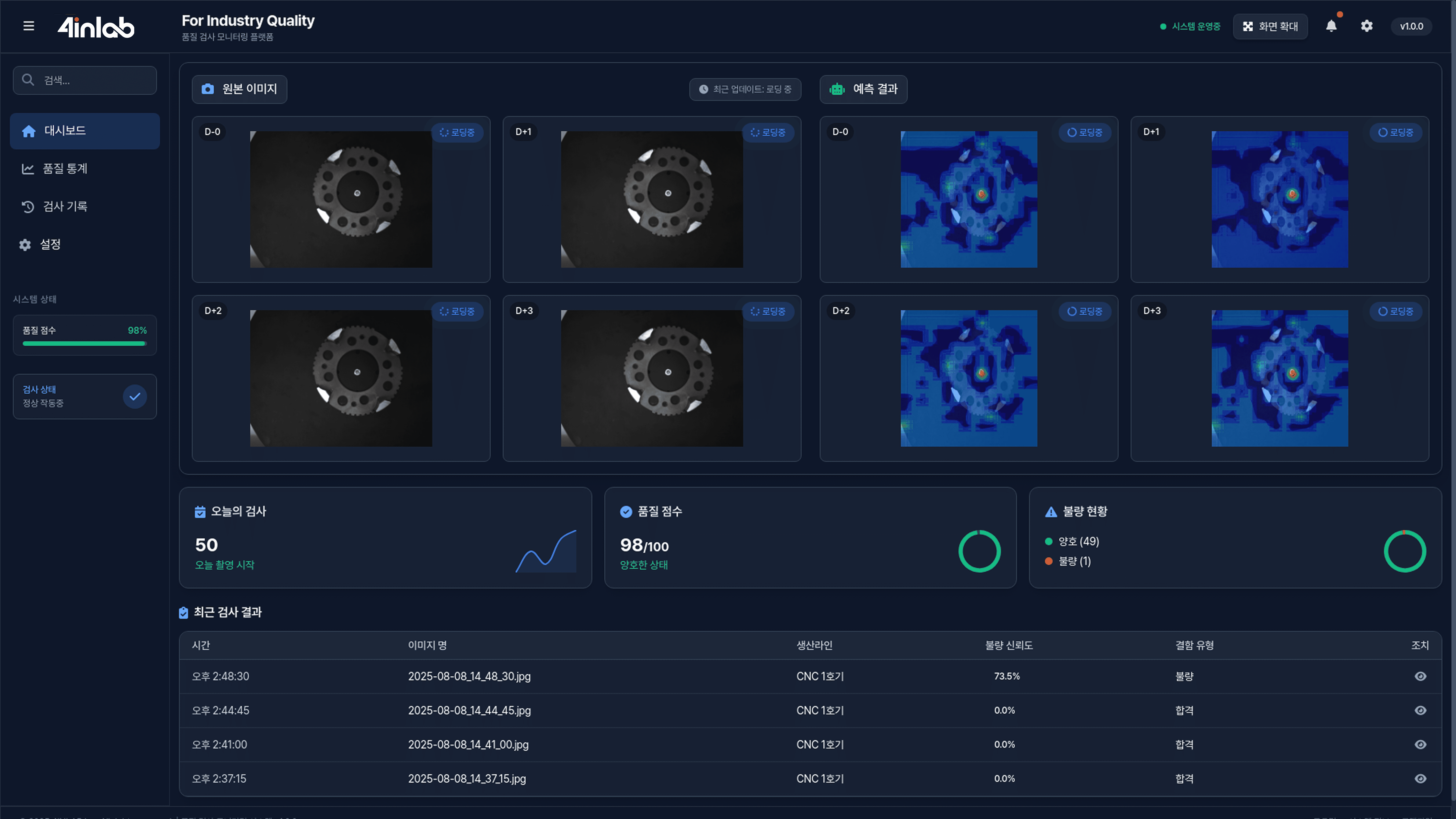Image resolution: width=1456 pixels, height=819 pixels.
Task: Click the warning triangle icon in 불량 현황
Action: [1051, 512]
